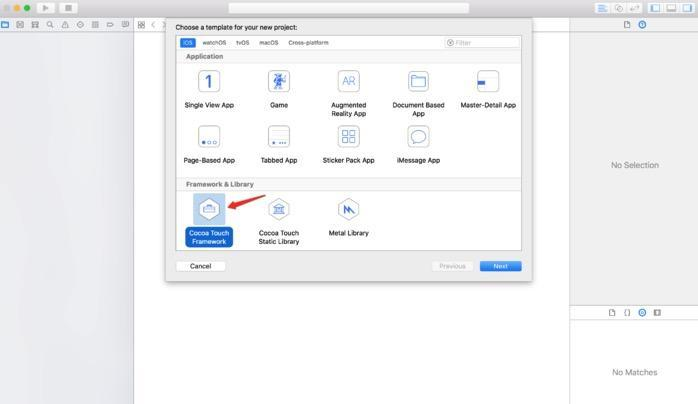Select the tvOS platform tab

coord(243,43)
